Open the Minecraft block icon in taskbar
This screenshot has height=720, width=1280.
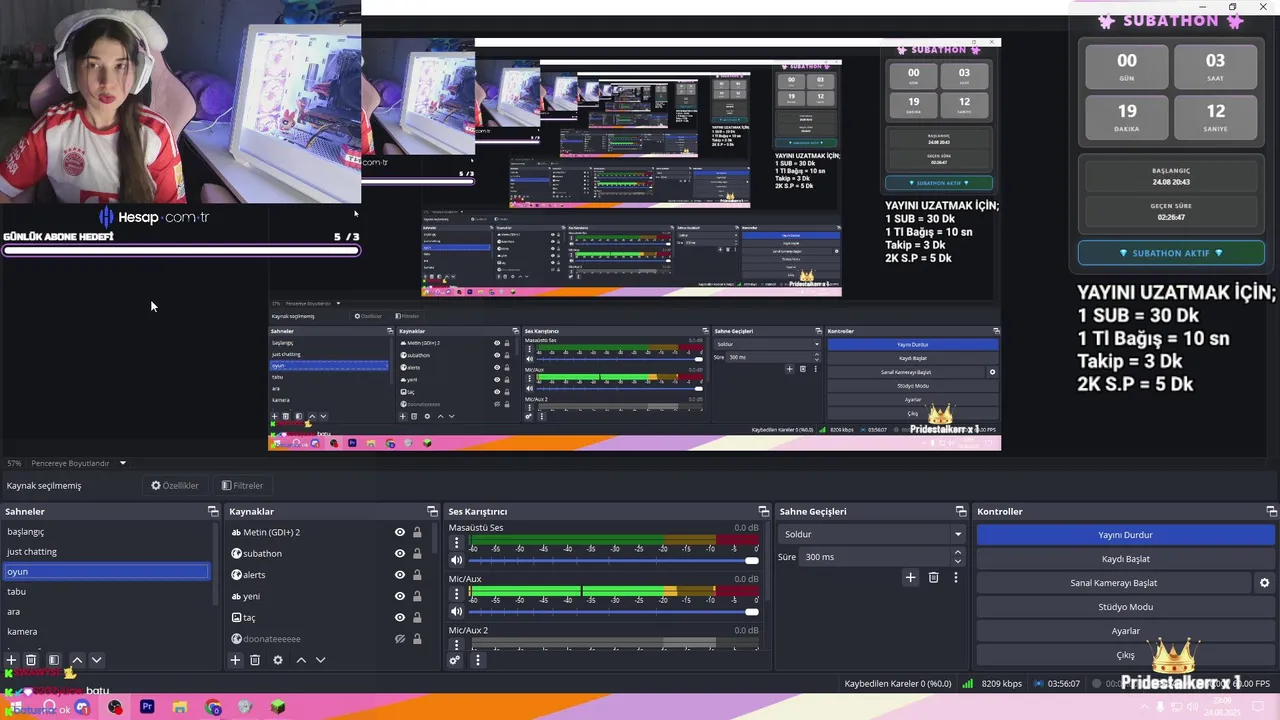point(277,707)
